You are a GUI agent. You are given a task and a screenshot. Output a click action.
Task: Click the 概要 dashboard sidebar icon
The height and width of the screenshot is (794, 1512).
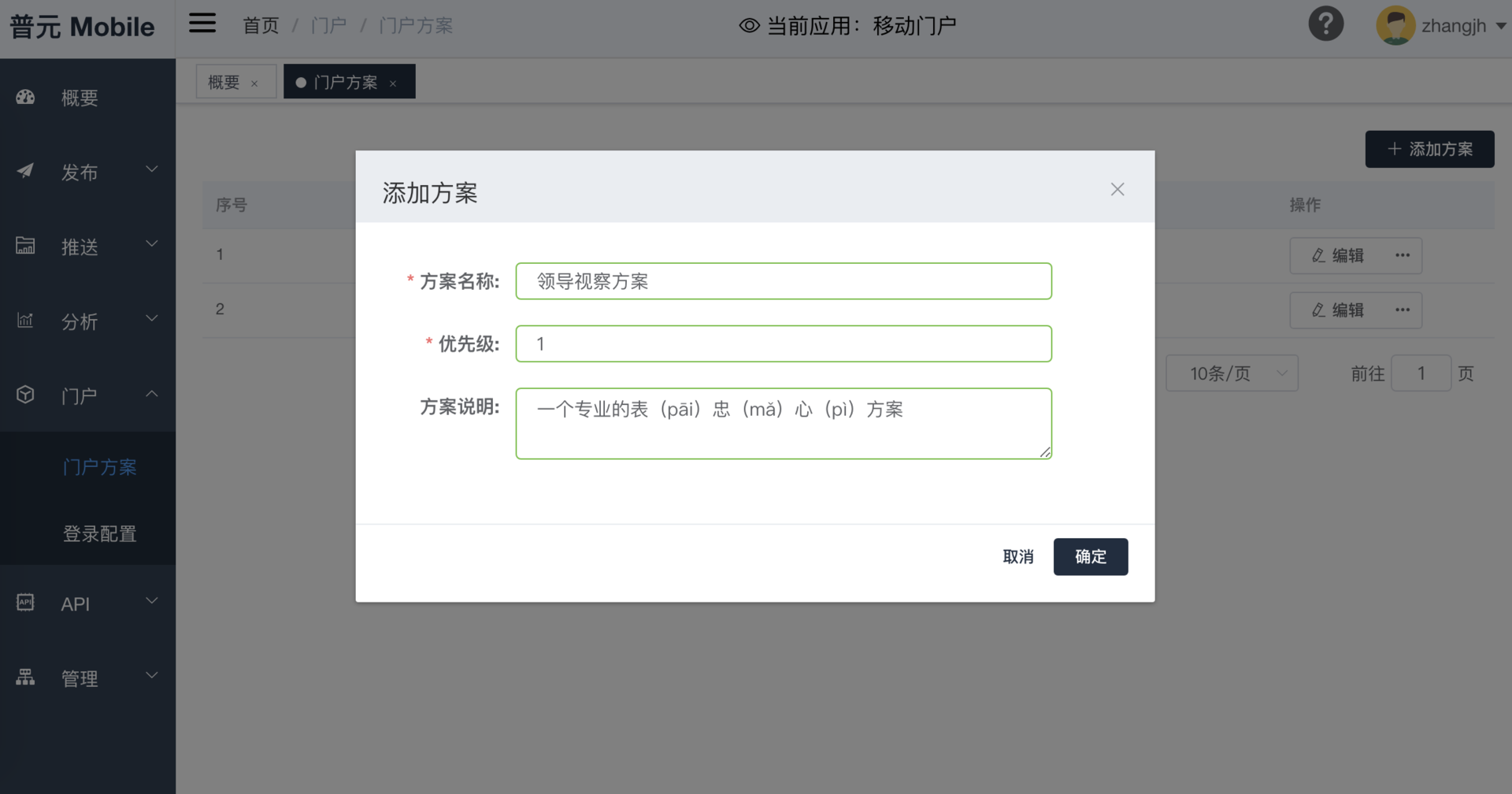click(26, 98)
